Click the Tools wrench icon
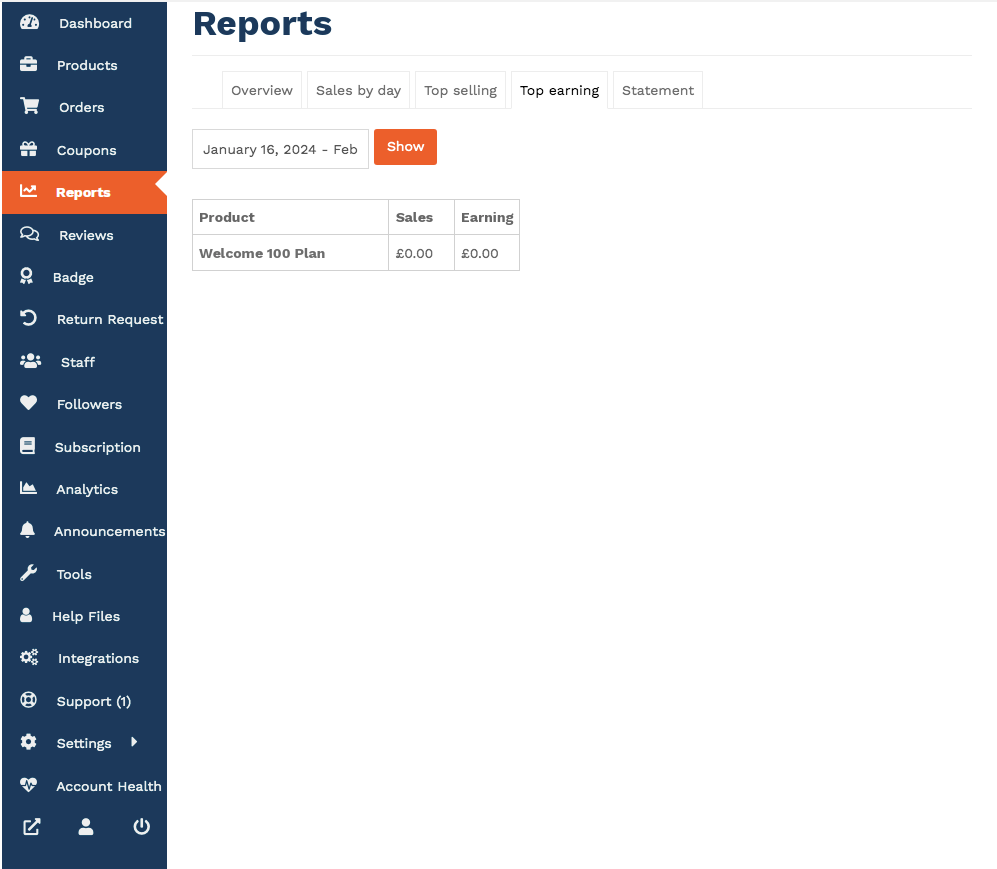 tap(29, 574)
